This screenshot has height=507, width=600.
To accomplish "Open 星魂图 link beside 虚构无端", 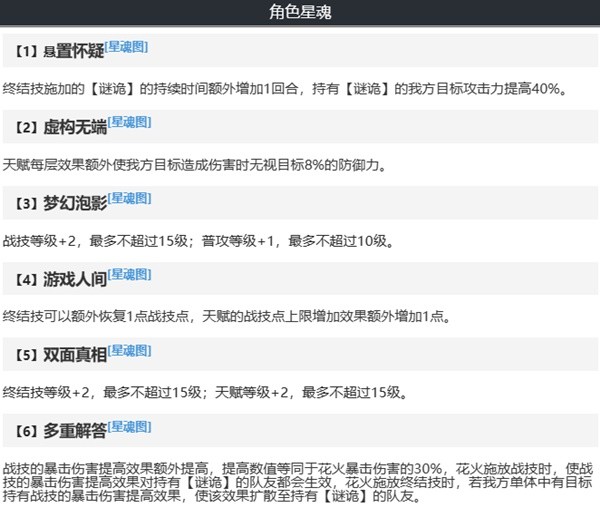I will pos(130,122).
